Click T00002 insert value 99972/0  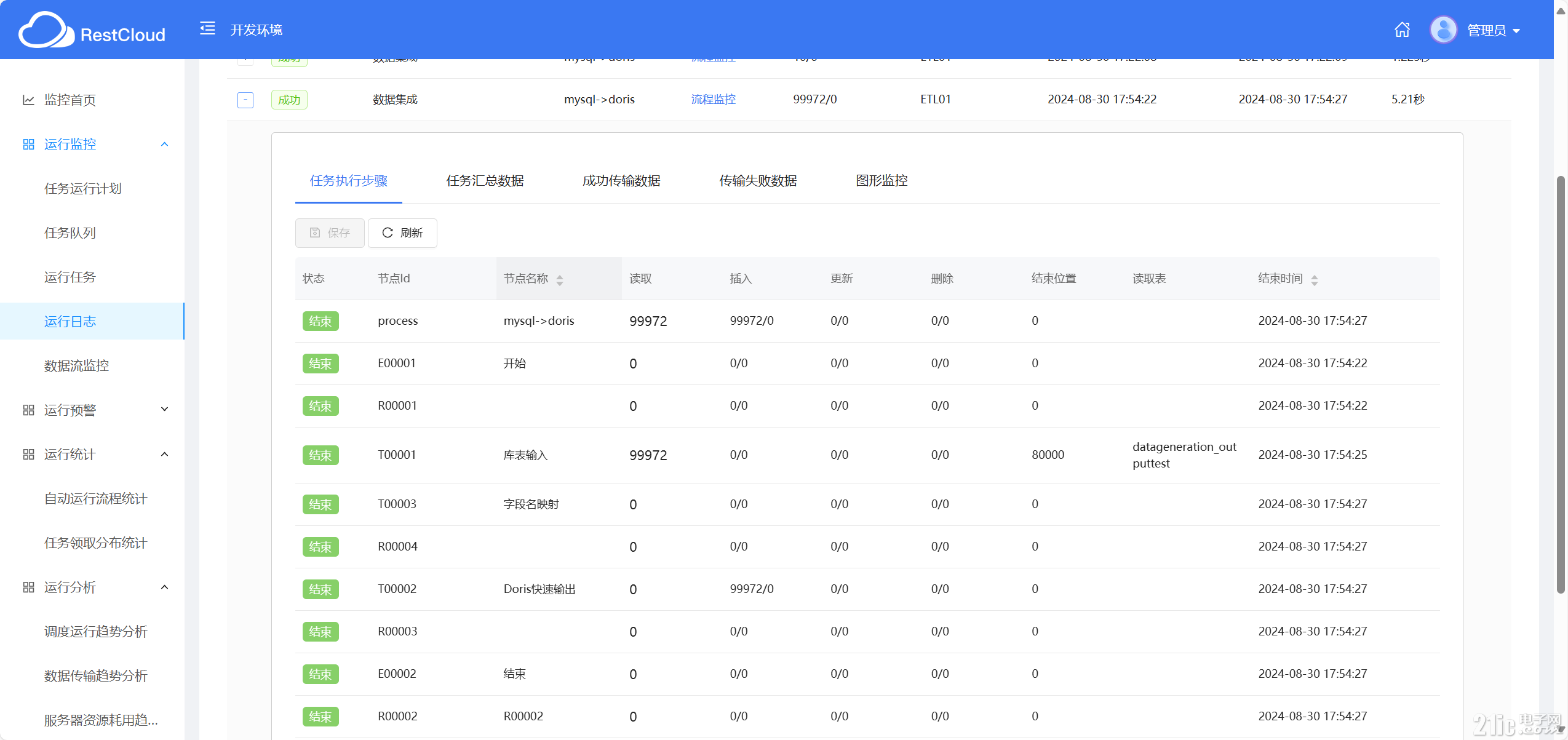pyautogui.click(x=752, y=589)
